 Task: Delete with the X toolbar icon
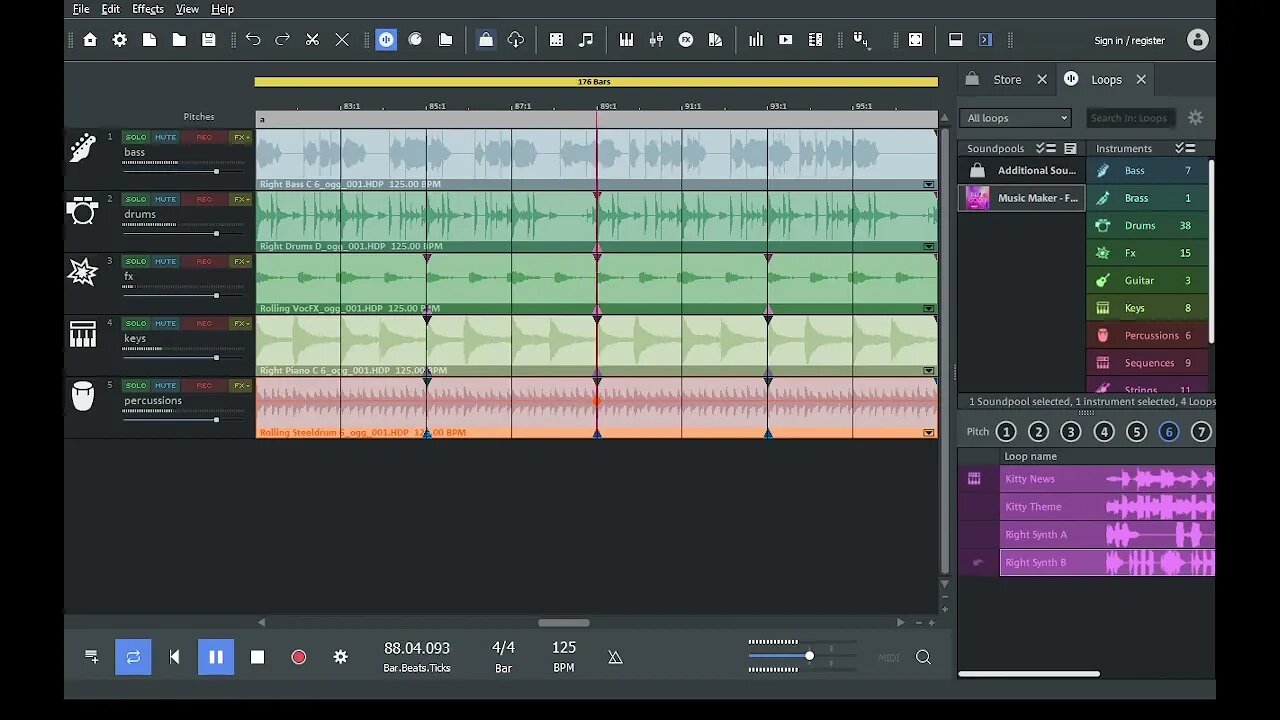tap(342, 40)
